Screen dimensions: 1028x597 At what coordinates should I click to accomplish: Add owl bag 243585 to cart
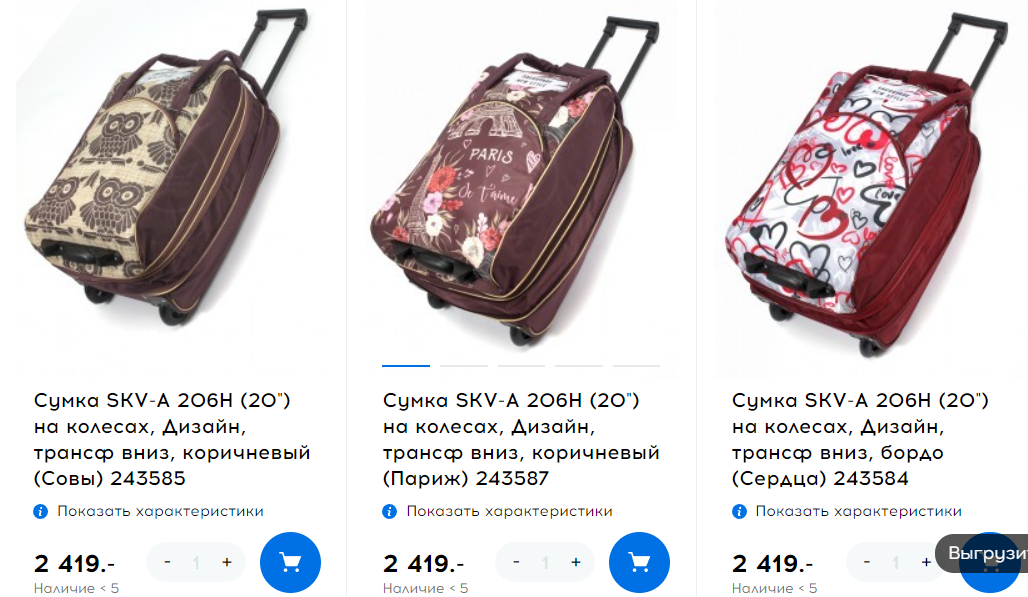click(x=290, y=562)
